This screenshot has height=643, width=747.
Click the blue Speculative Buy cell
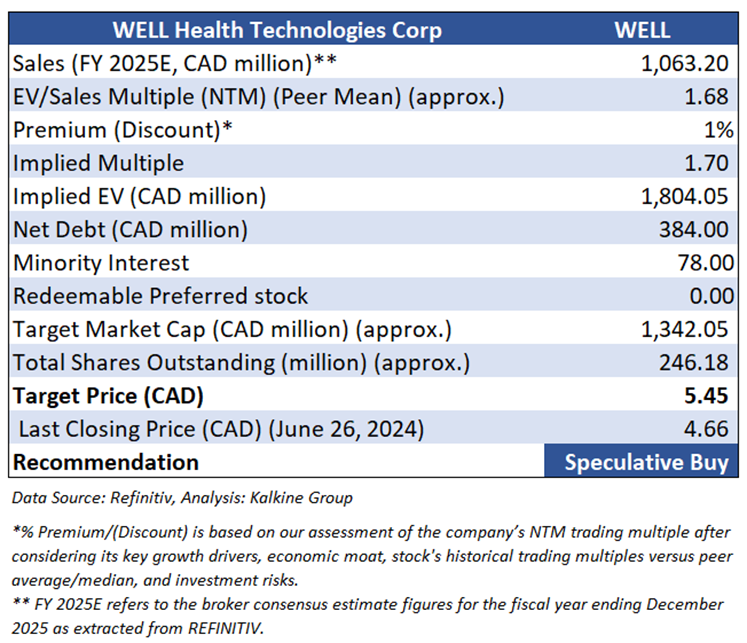coord(642,462)
